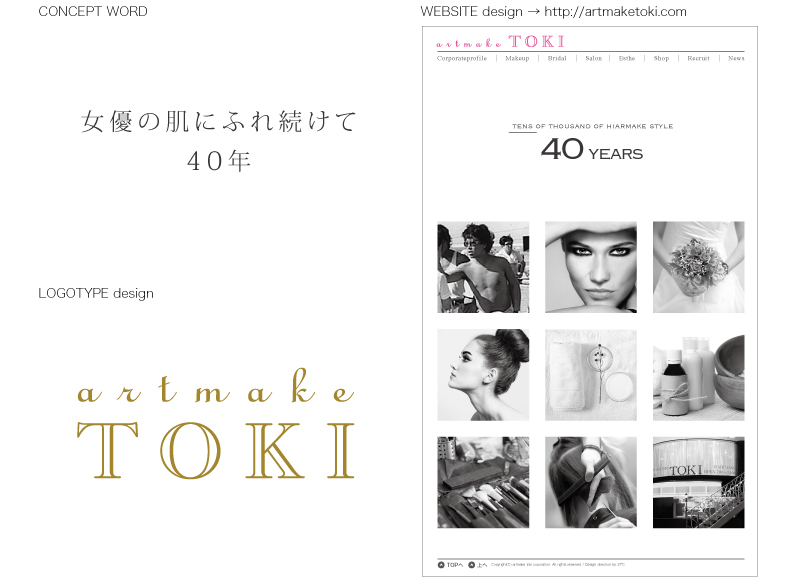
Task: Click the TOPへ arrow icon in footer
Action: (441, 566)
